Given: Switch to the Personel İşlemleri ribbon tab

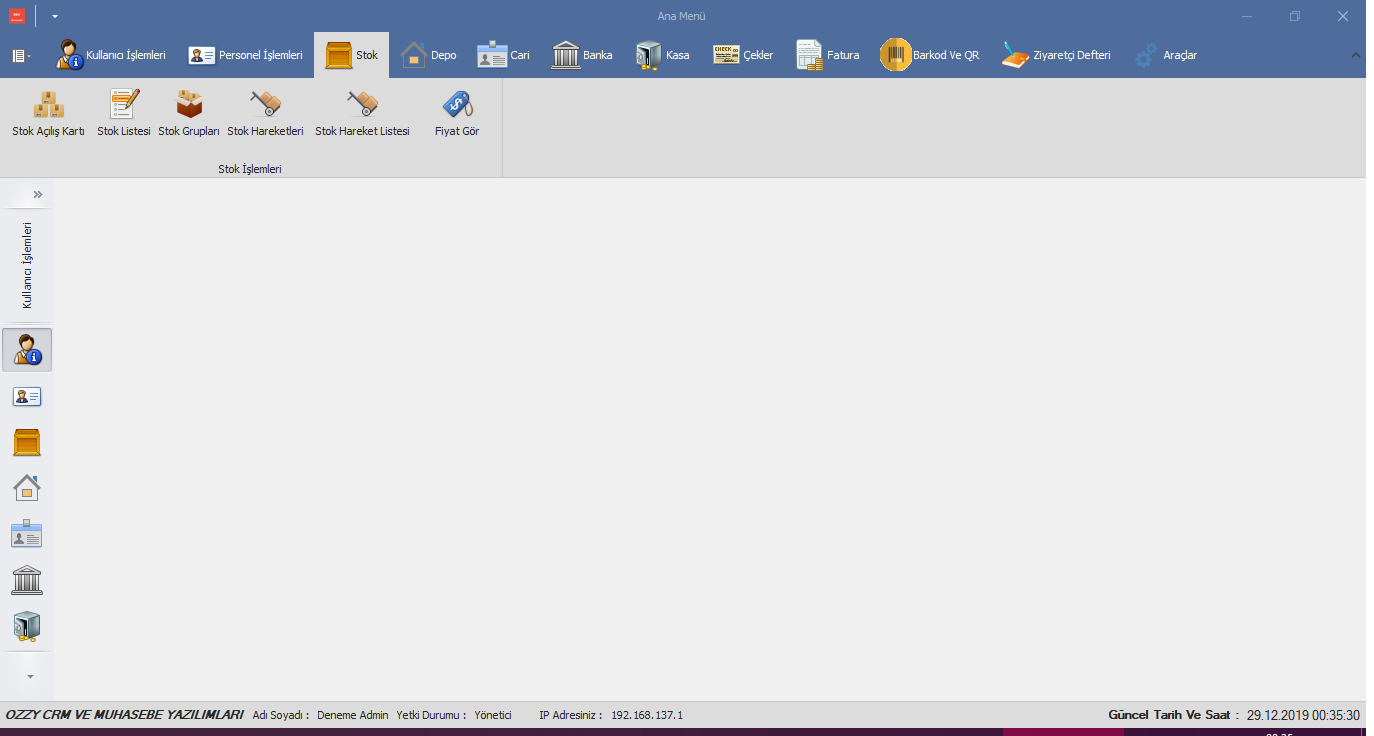Looking at the screenshot, I should coord(246,55).
